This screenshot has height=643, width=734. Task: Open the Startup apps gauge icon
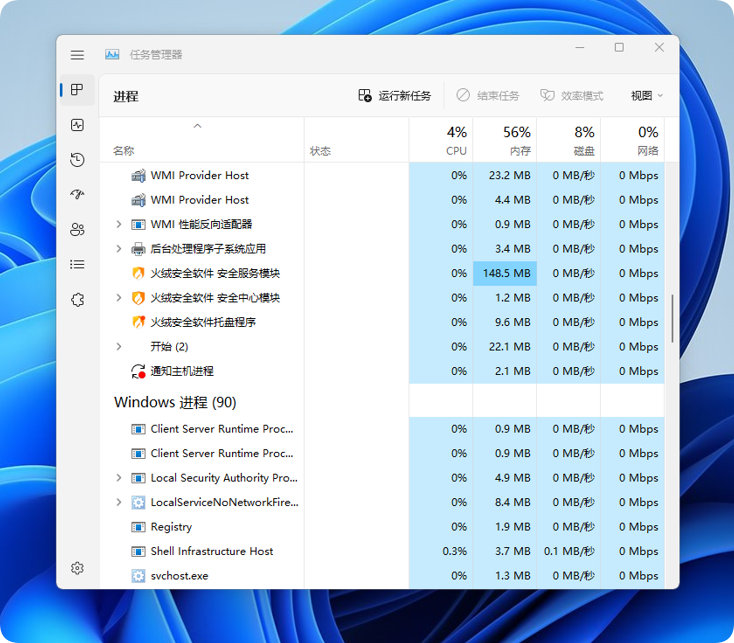point(77,194)
